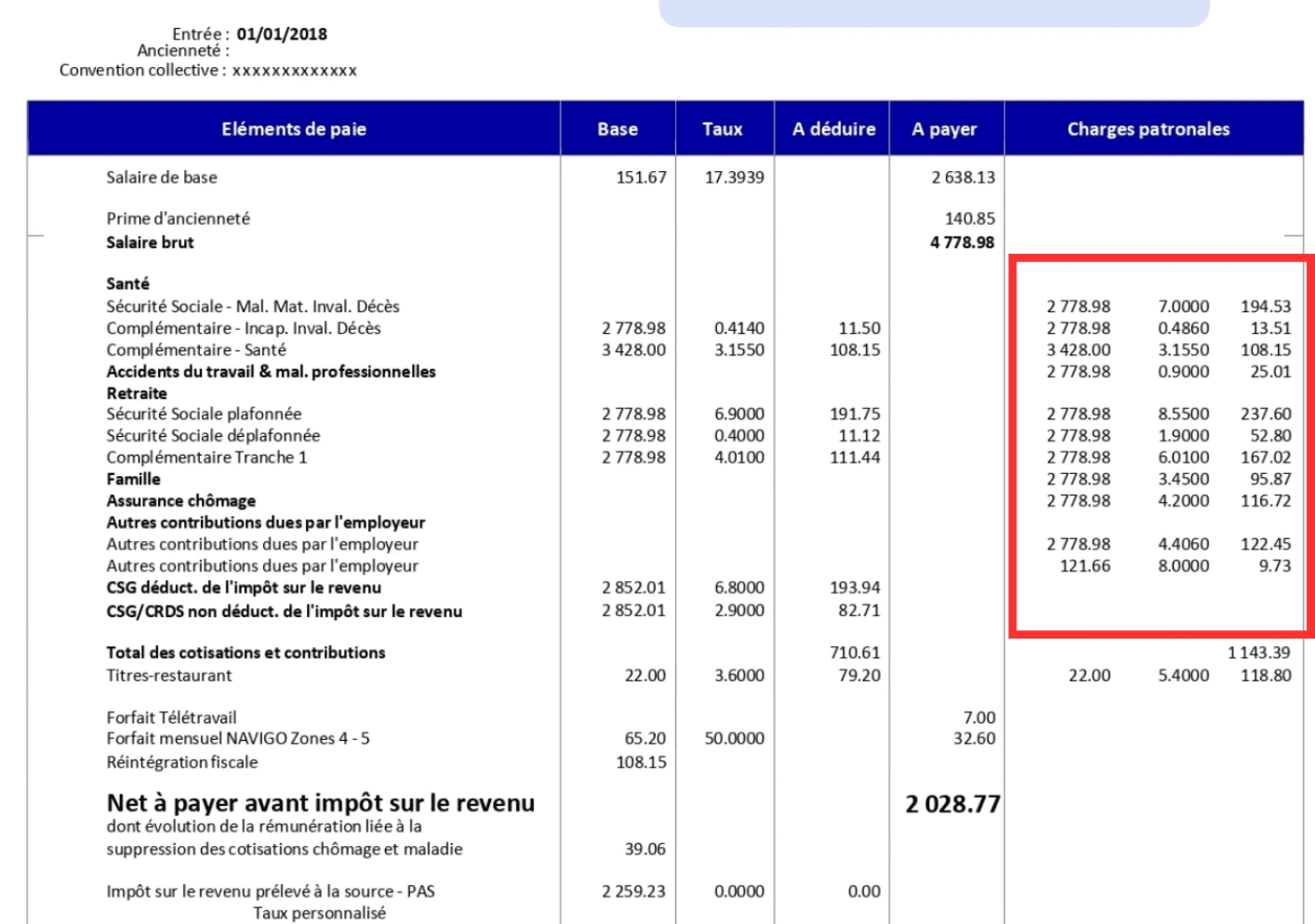Click the 'Complémentaire - Santé' row label
Screen dimensions: 1315x924
tap(196, 350)
